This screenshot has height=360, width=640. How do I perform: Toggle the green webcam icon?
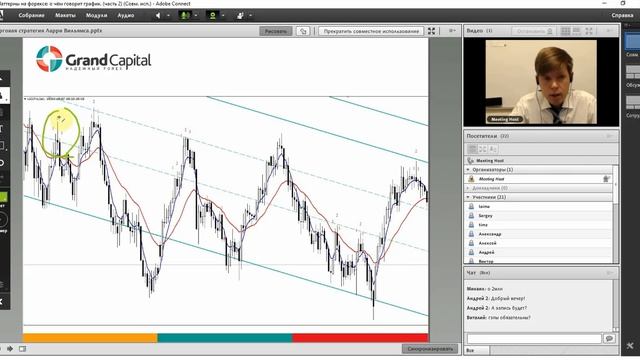click(x=212, y=16)
